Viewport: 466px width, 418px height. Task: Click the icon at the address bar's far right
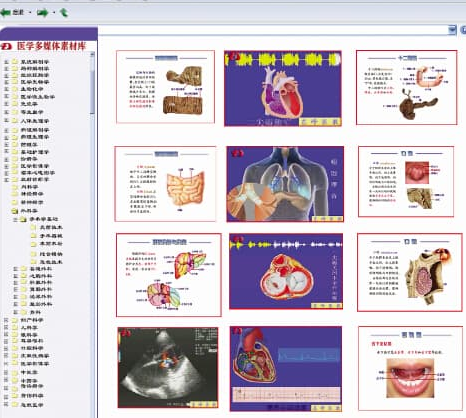tap(463, 30)
